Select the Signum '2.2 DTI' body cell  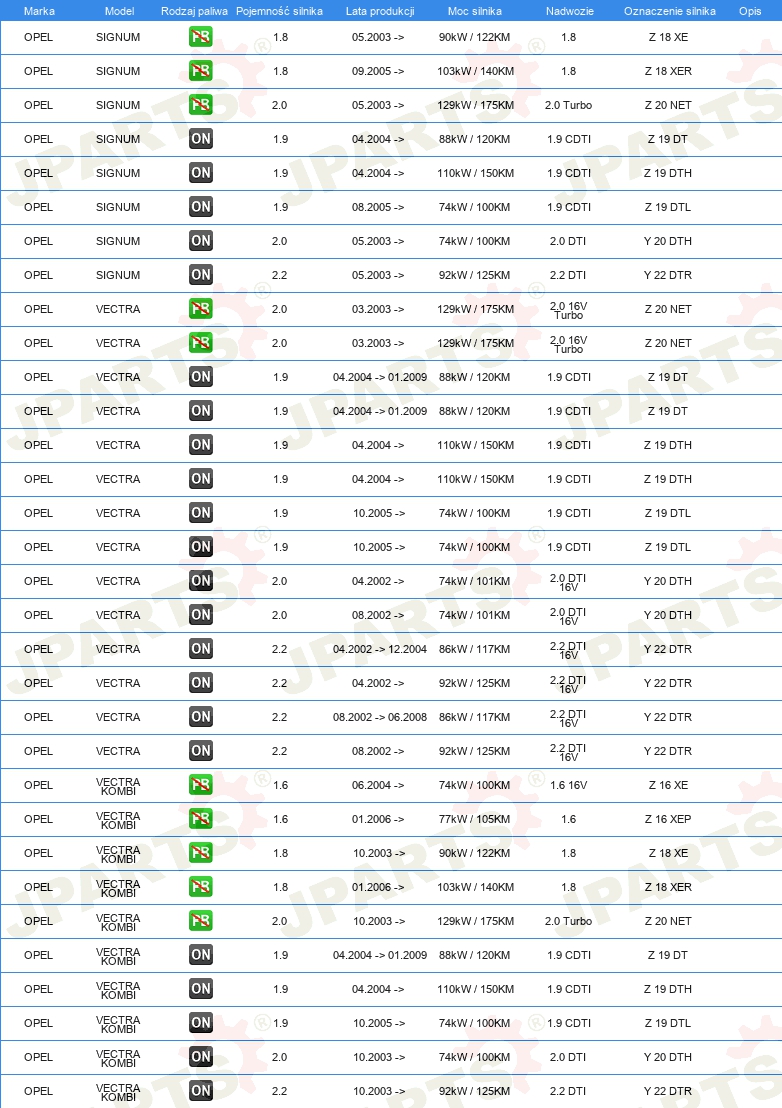click(x=569, y=275)
